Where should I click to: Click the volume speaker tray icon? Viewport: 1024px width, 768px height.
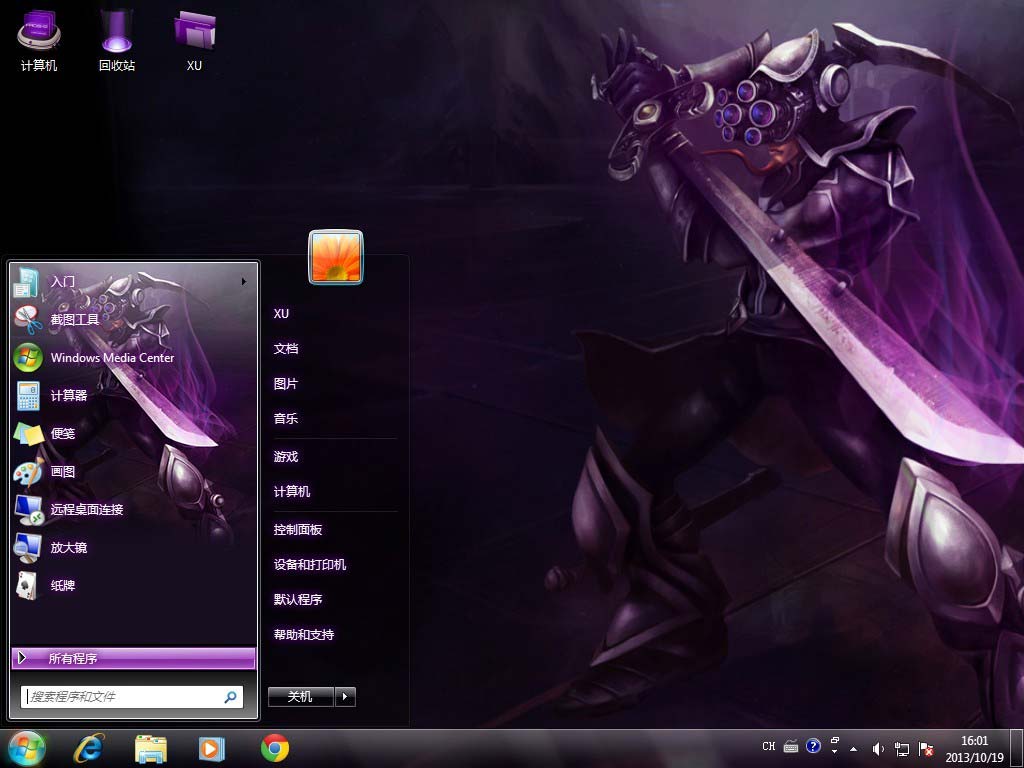pos(878,748)
